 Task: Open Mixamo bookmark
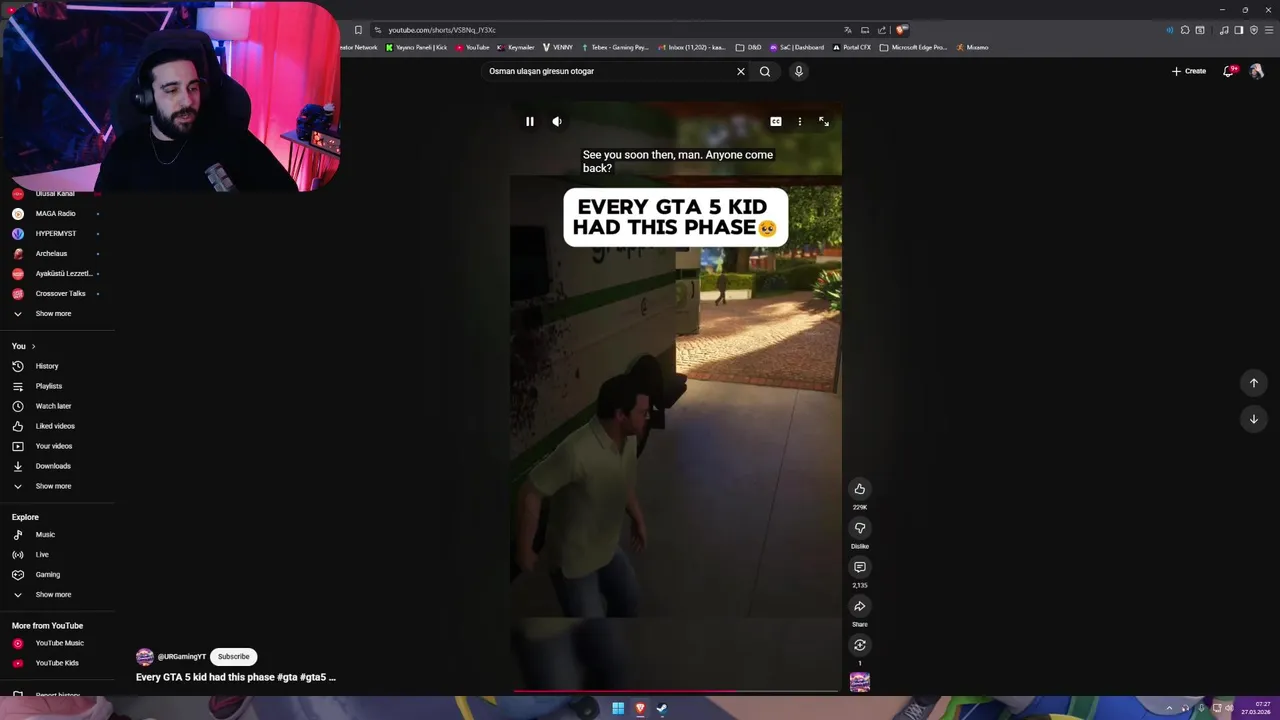click(972, 48)
